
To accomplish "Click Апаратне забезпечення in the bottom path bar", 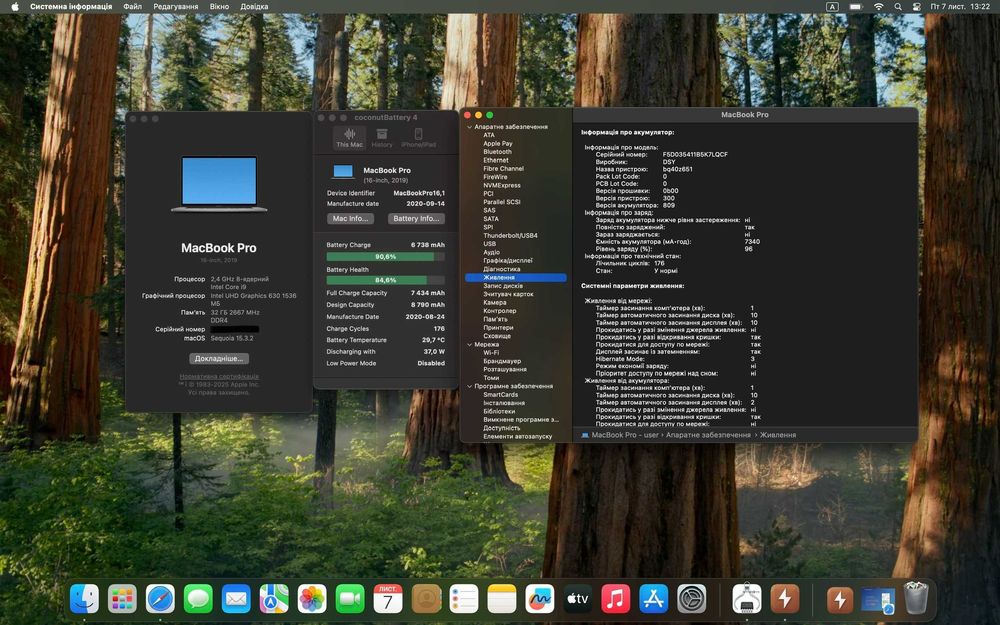I will [x=708, y=435].
